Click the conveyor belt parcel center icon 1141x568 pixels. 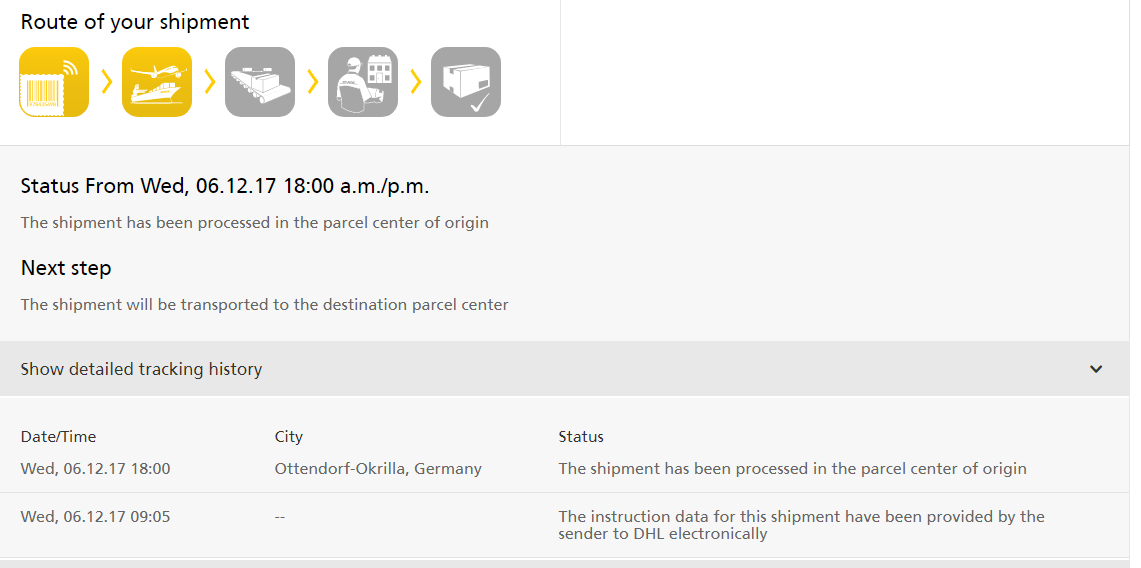260,82
